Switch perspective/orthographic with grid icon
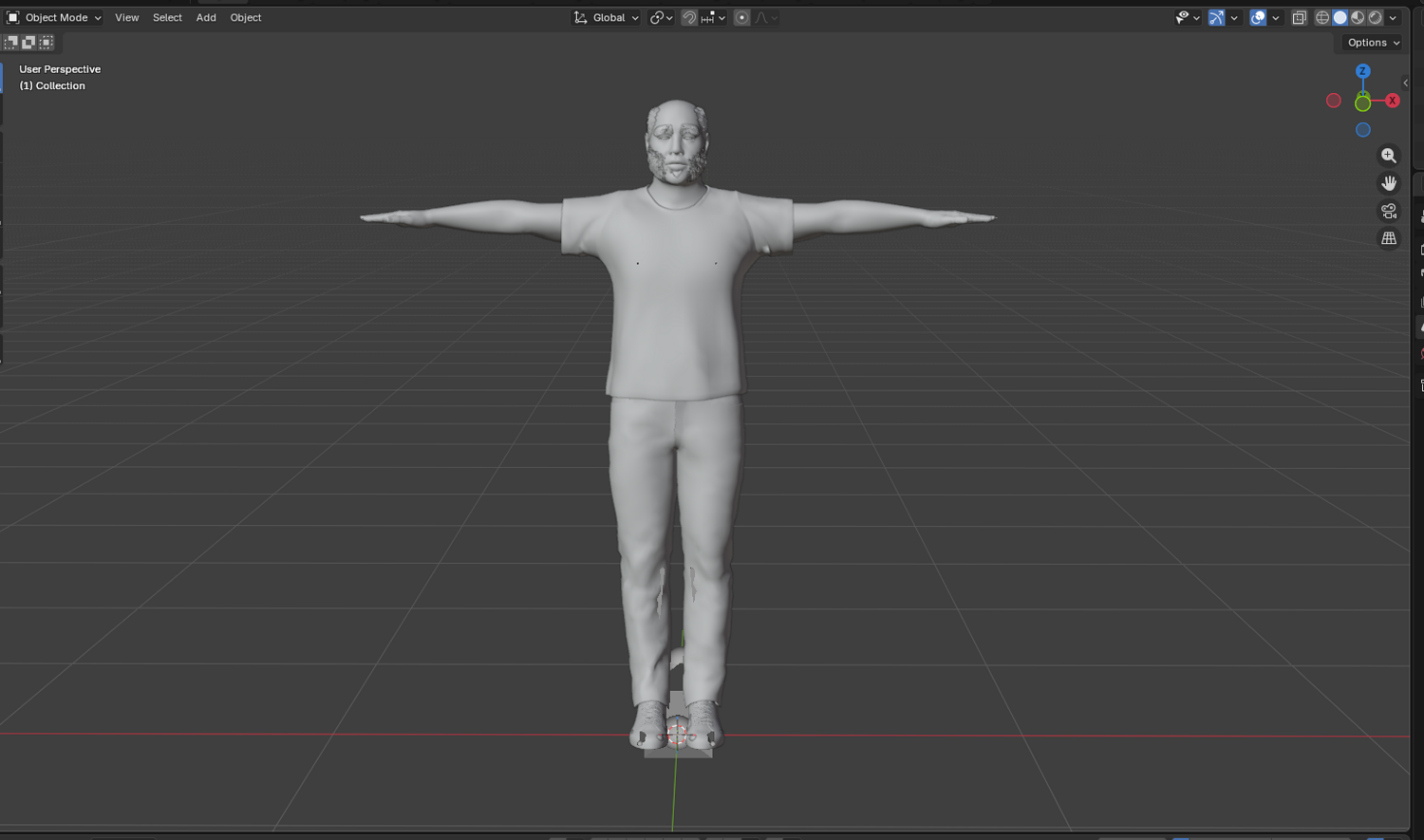The image size is (1424, 840). click(1389, 238)
